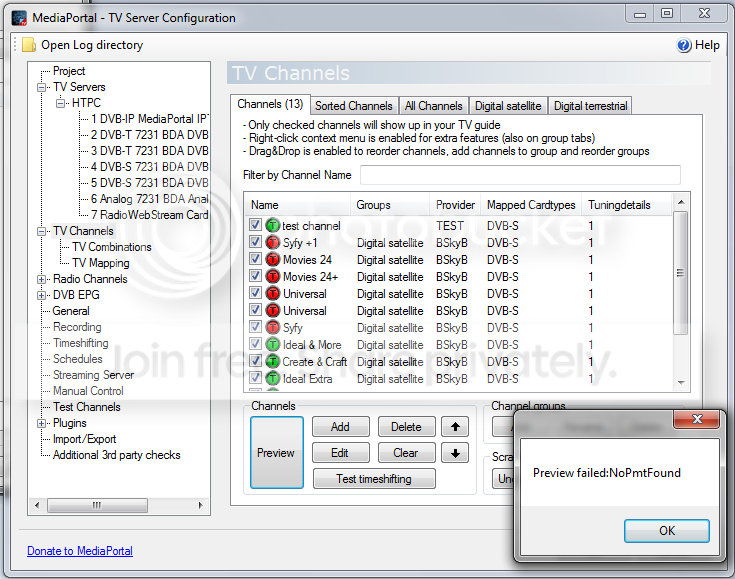Toggle the Syfy channel checkbox
The width and height of the screenshot is (735, 579).
tap(255, 327)
